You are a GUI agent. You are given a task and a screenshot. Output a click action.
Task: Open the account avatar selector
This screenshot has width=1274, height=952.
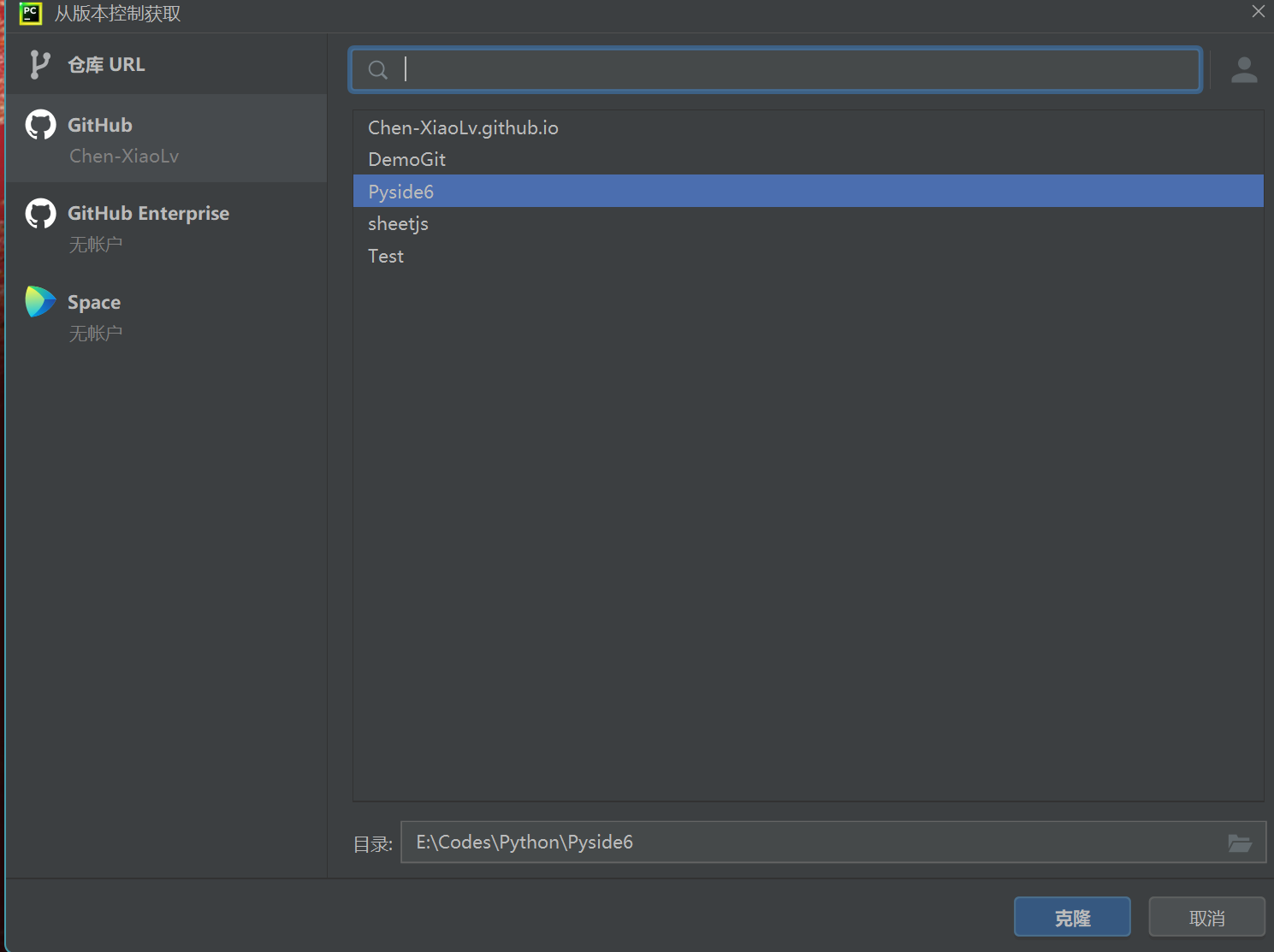pos(1244,70)
